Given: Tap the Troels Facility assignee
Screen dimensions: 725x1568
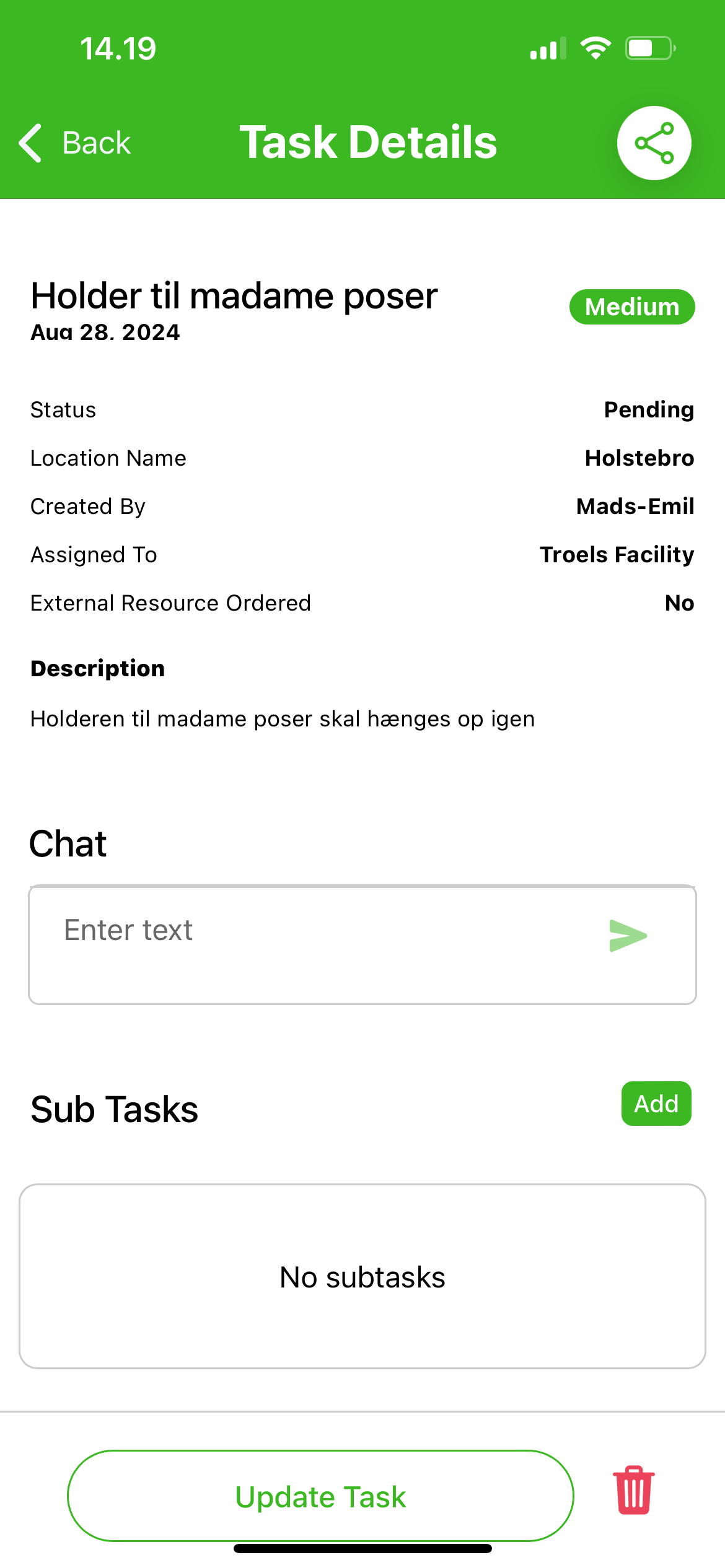Looking at the screenshot, I should 617,555.
